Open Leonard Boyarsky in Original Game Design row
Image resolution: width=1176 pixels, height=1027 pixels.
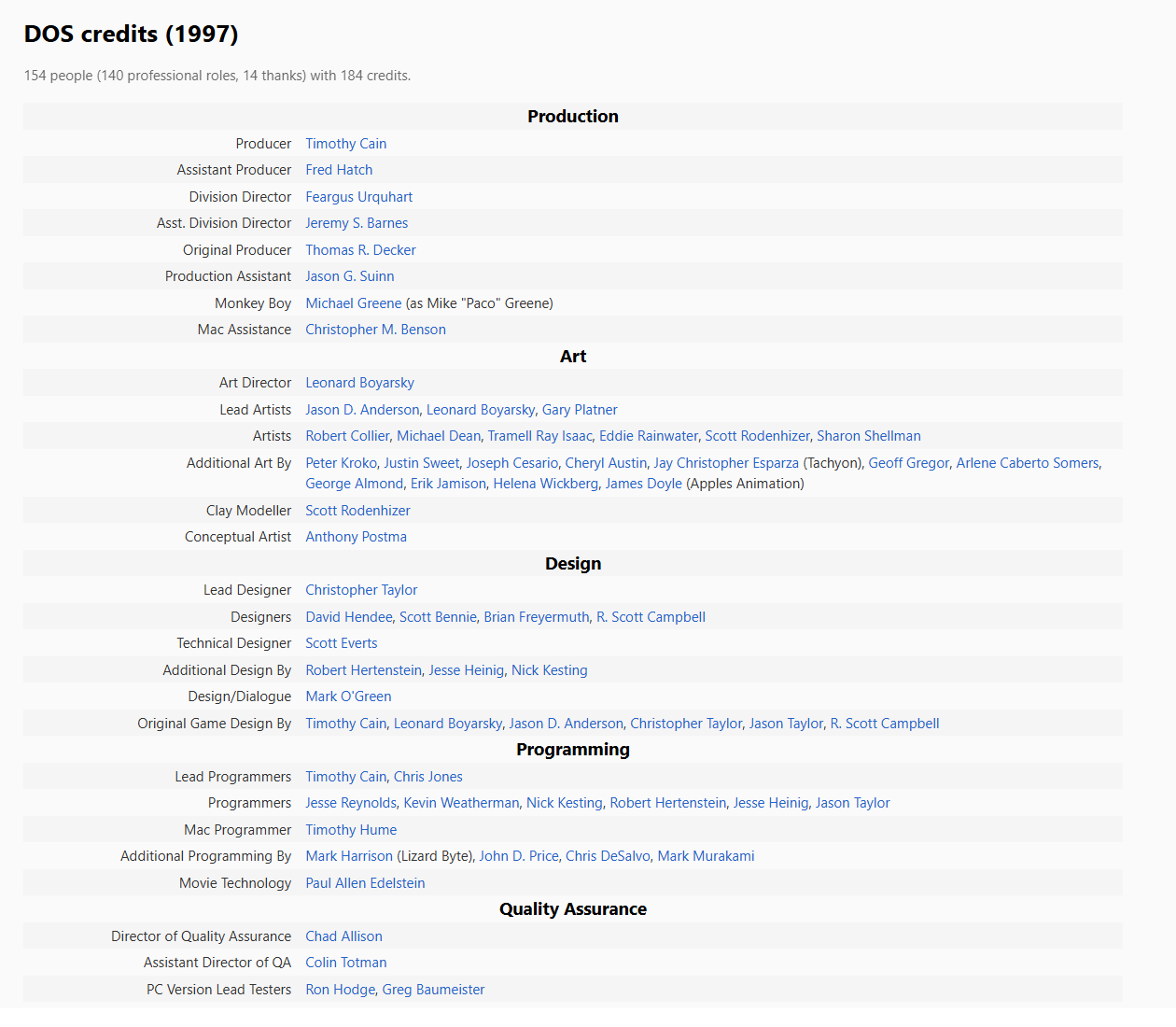coord(447,724)
